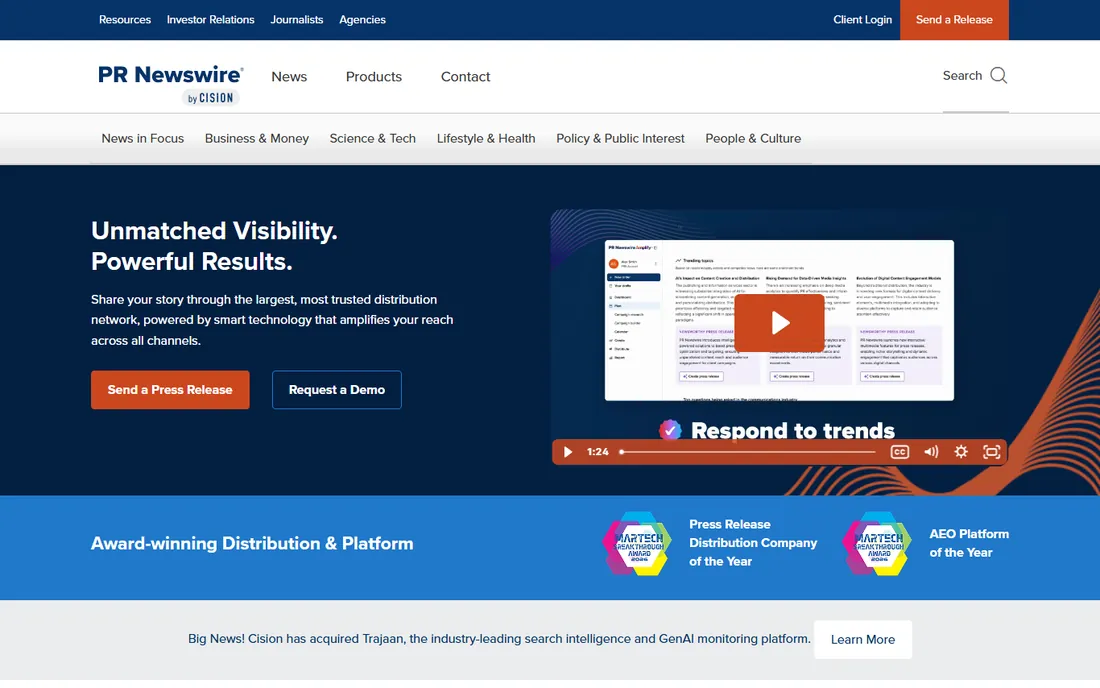Click the 1:24 video duration text

tap(598, 452)
